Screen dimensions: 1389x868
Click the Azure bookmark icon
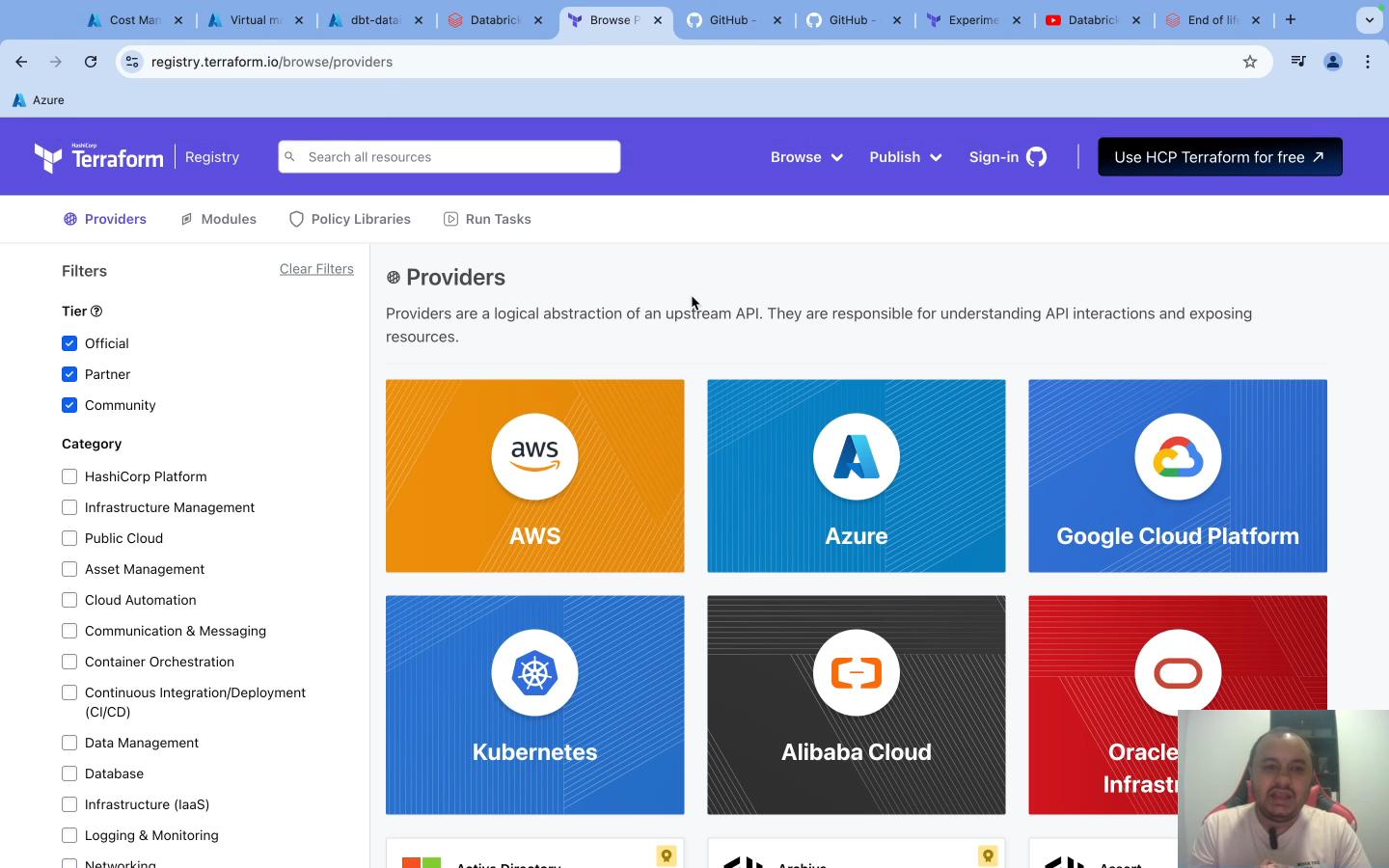[x=18, y=100]
